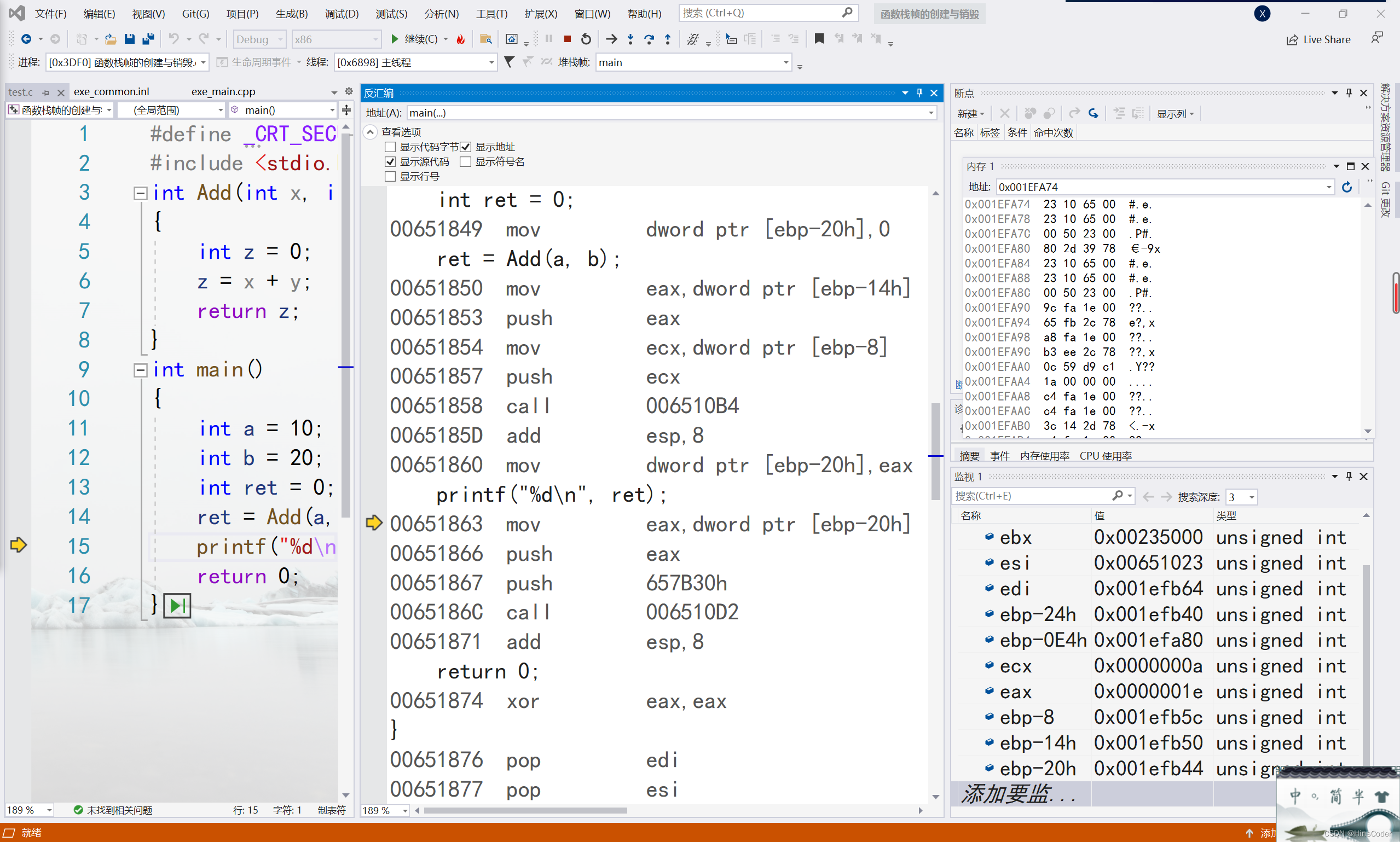The height and width of the screenshot is (842, 1400).
Task: Stop debugging with the red square button
Action: click(567, 39)
